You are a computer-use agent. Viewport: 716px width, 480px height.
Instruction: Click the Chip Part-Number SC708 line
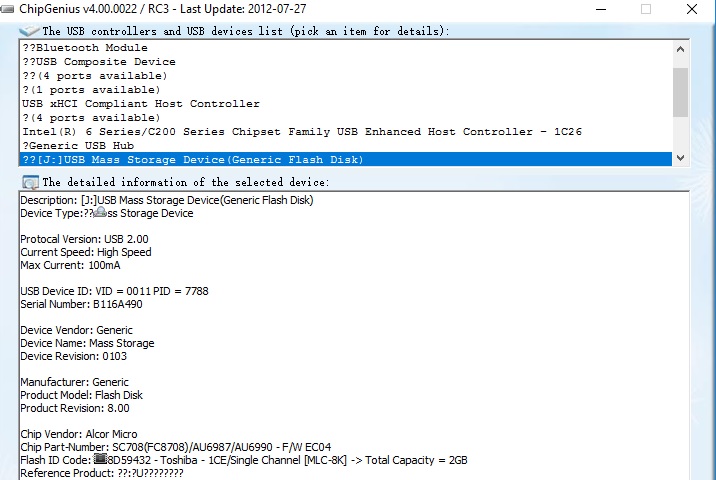coord(176,447)
